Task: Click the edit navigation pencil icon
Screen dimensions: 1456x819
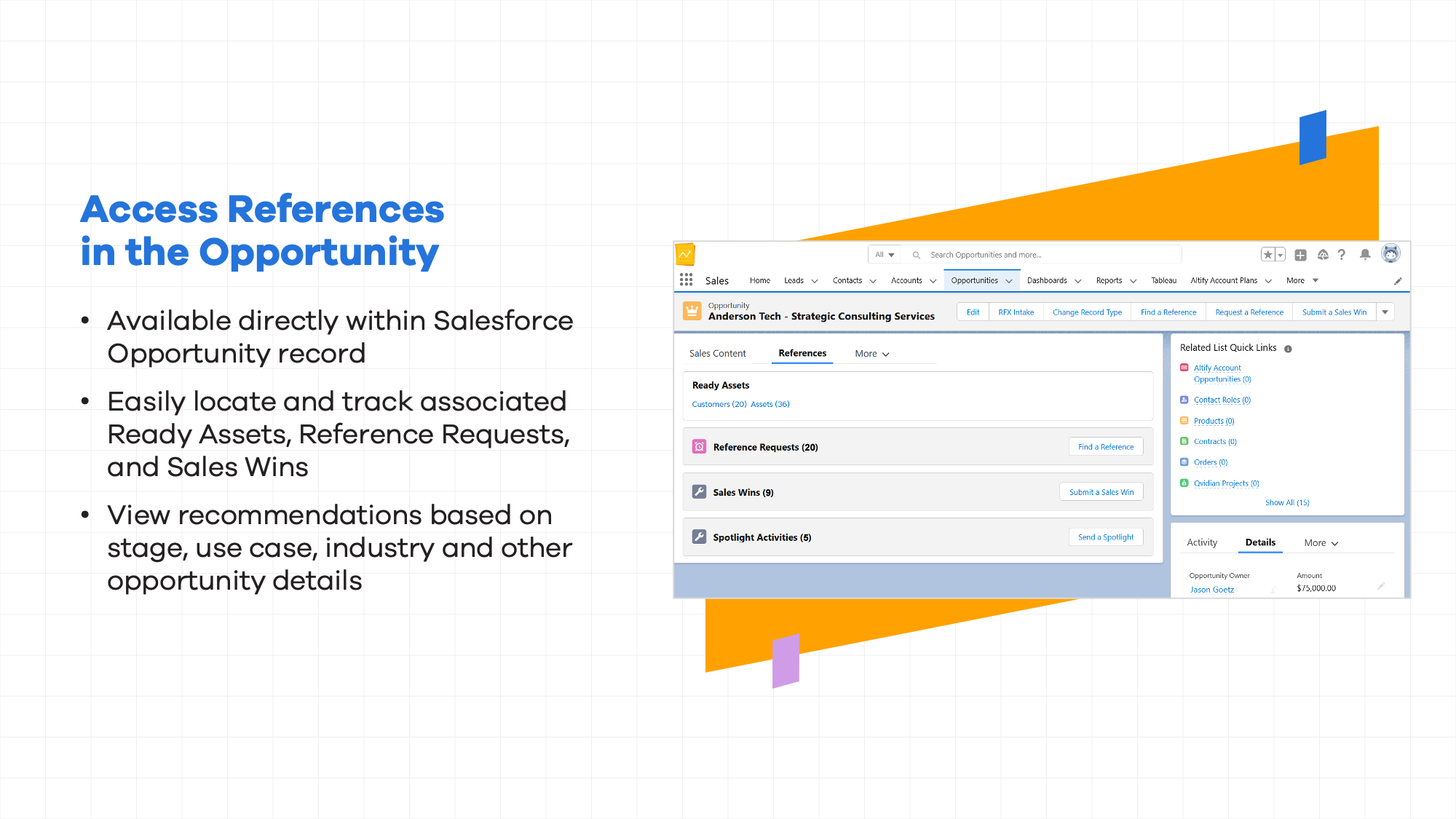Action: pos(1398,281)
